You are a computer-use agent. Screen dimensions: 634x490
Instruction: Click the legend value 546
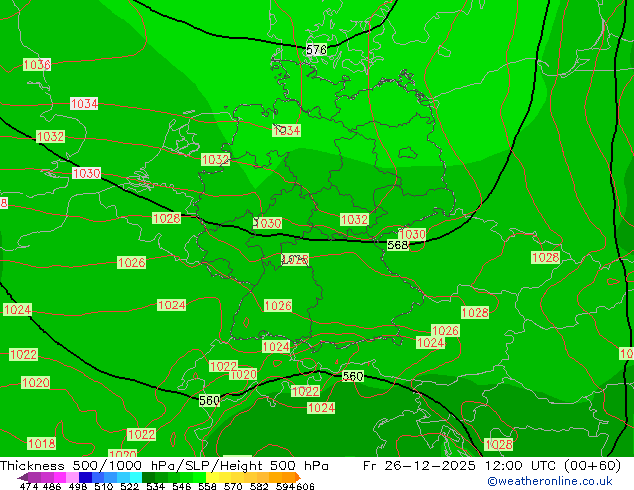tap(182, 486)
